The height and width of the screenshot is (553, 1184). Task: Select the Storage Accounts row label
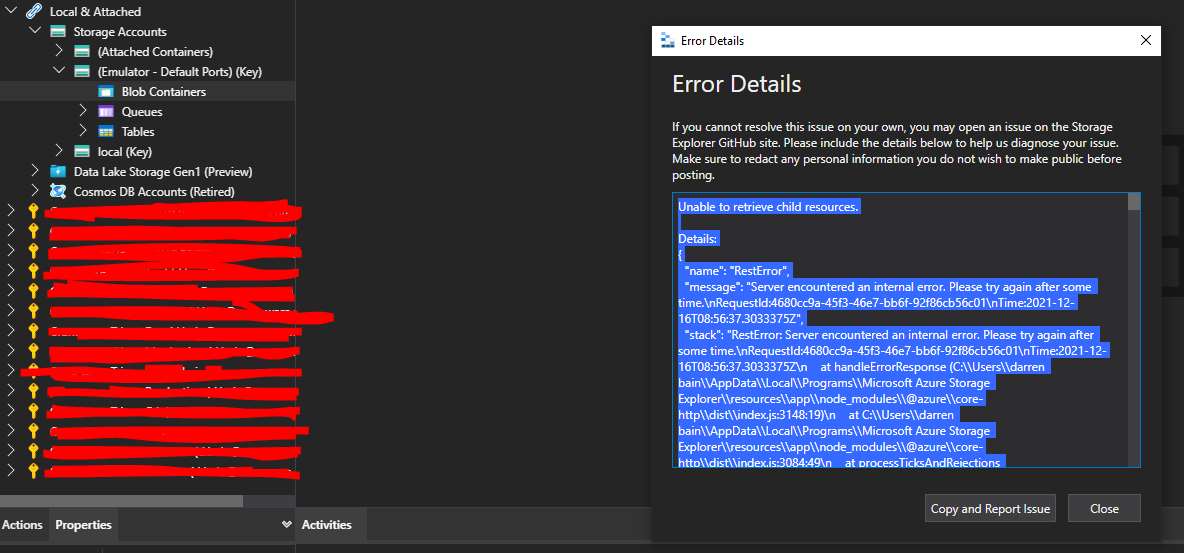pos(120,32)
